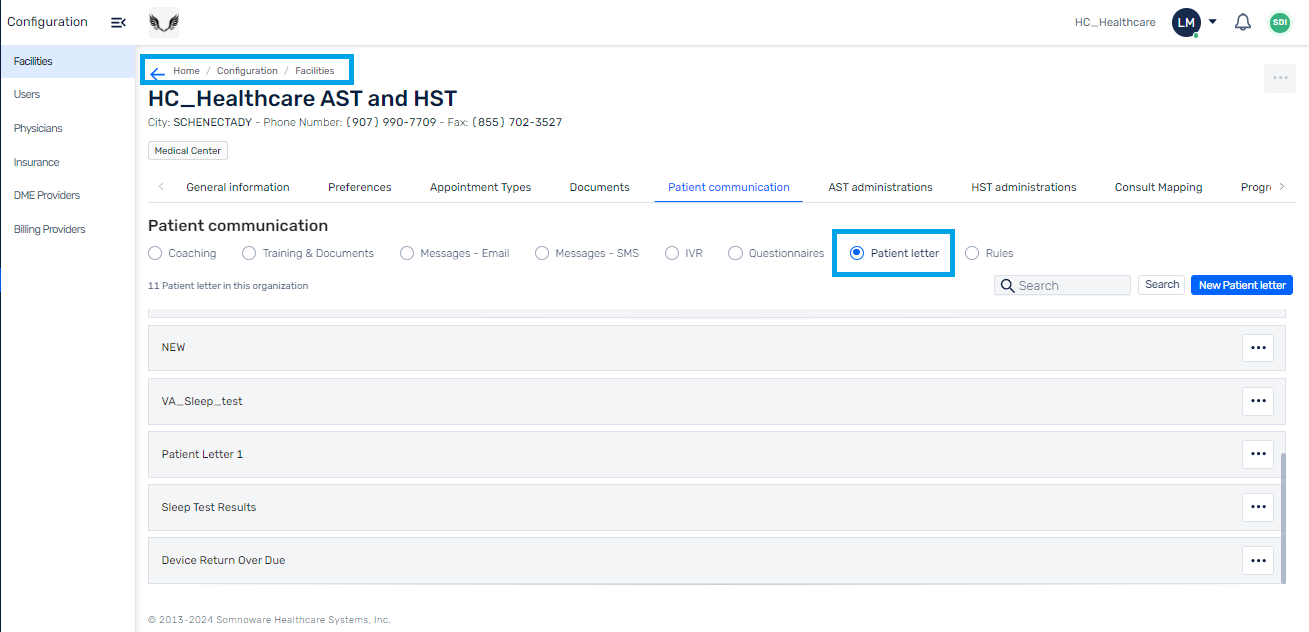Image resolution: width=1309 pixels, height=632 pixels.
Task: Open options menu for Sleep Test Results
Action: (1258, 507)
